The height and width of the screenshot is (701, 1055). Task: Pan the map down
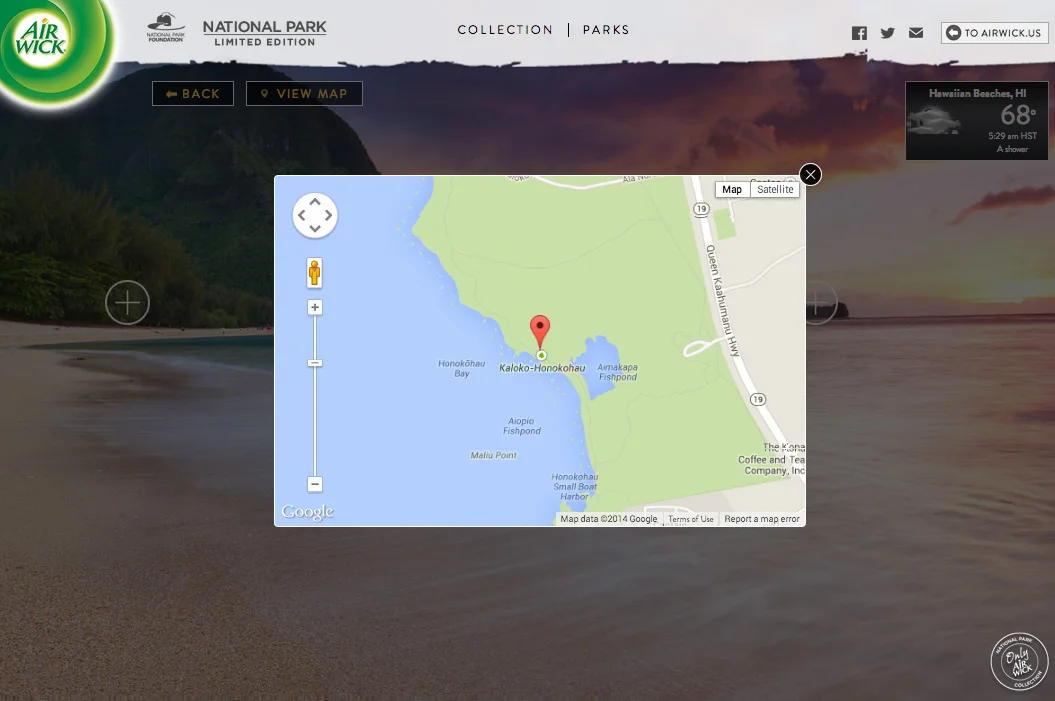pos(315,229)
